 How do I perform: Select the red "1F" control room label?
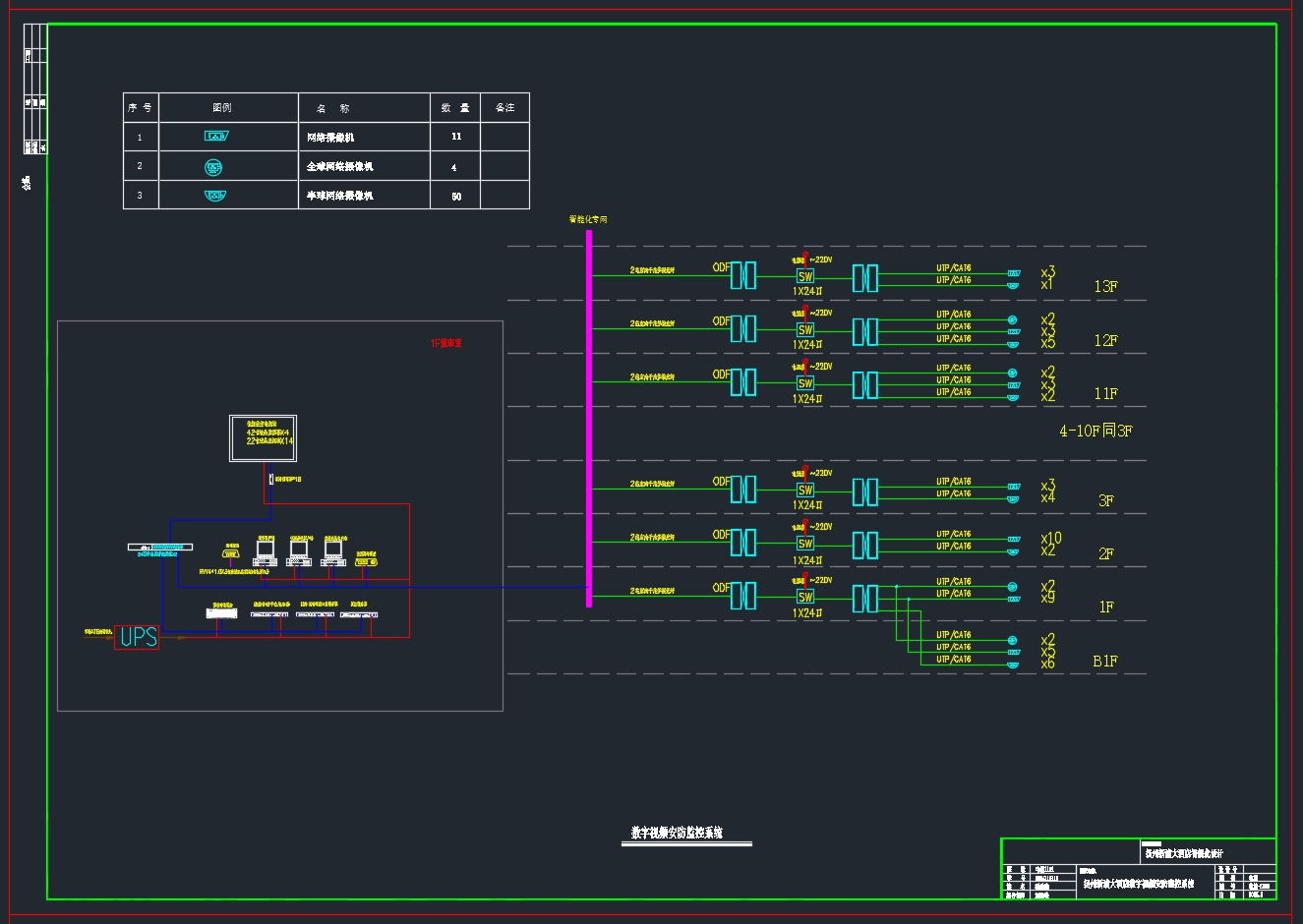445,343
